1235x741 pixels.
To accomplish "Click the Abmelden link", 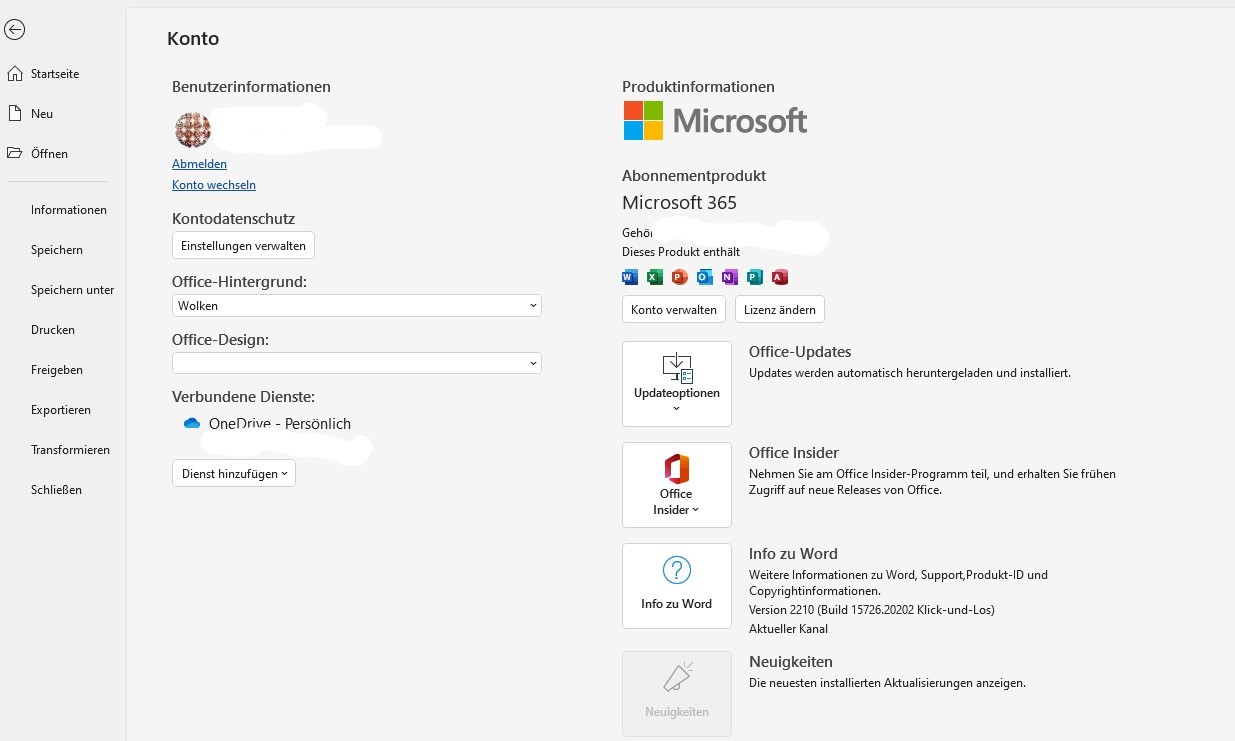I will pyautogui.click(x=198, y=163).
